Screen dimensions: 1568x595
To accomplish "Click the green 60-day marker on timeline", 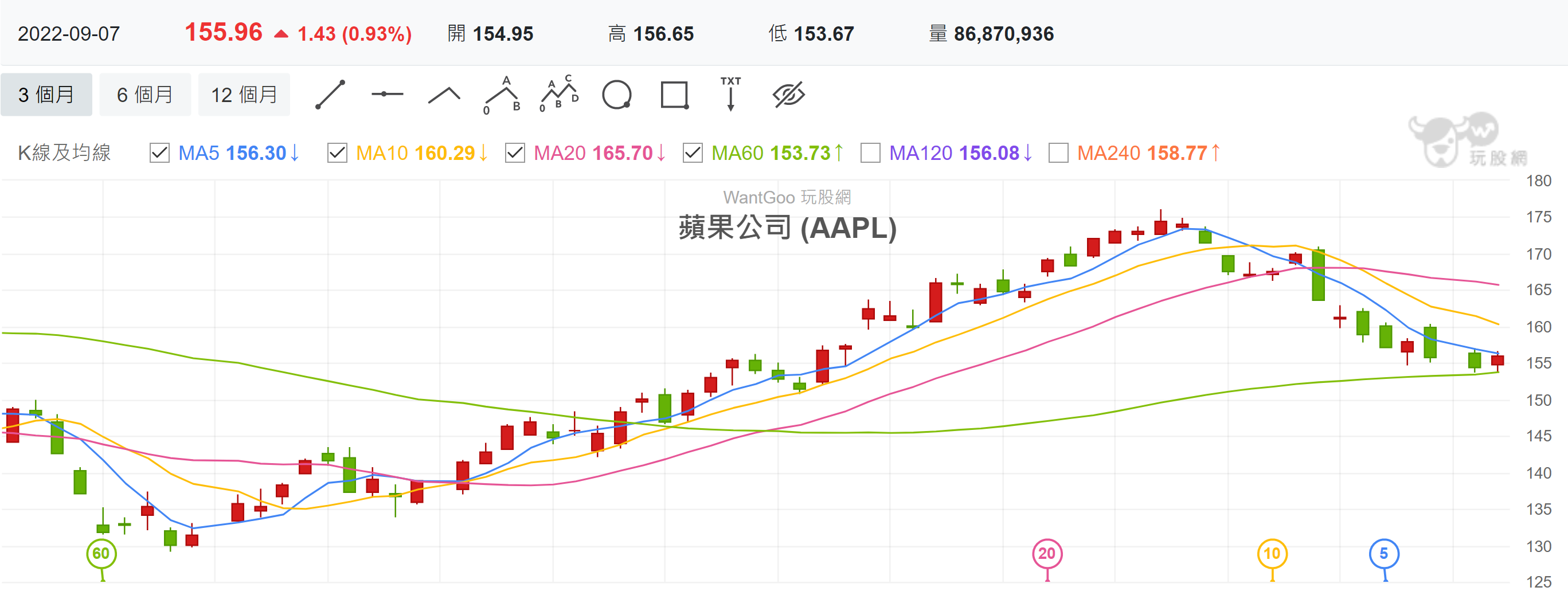I will point(101,554).
